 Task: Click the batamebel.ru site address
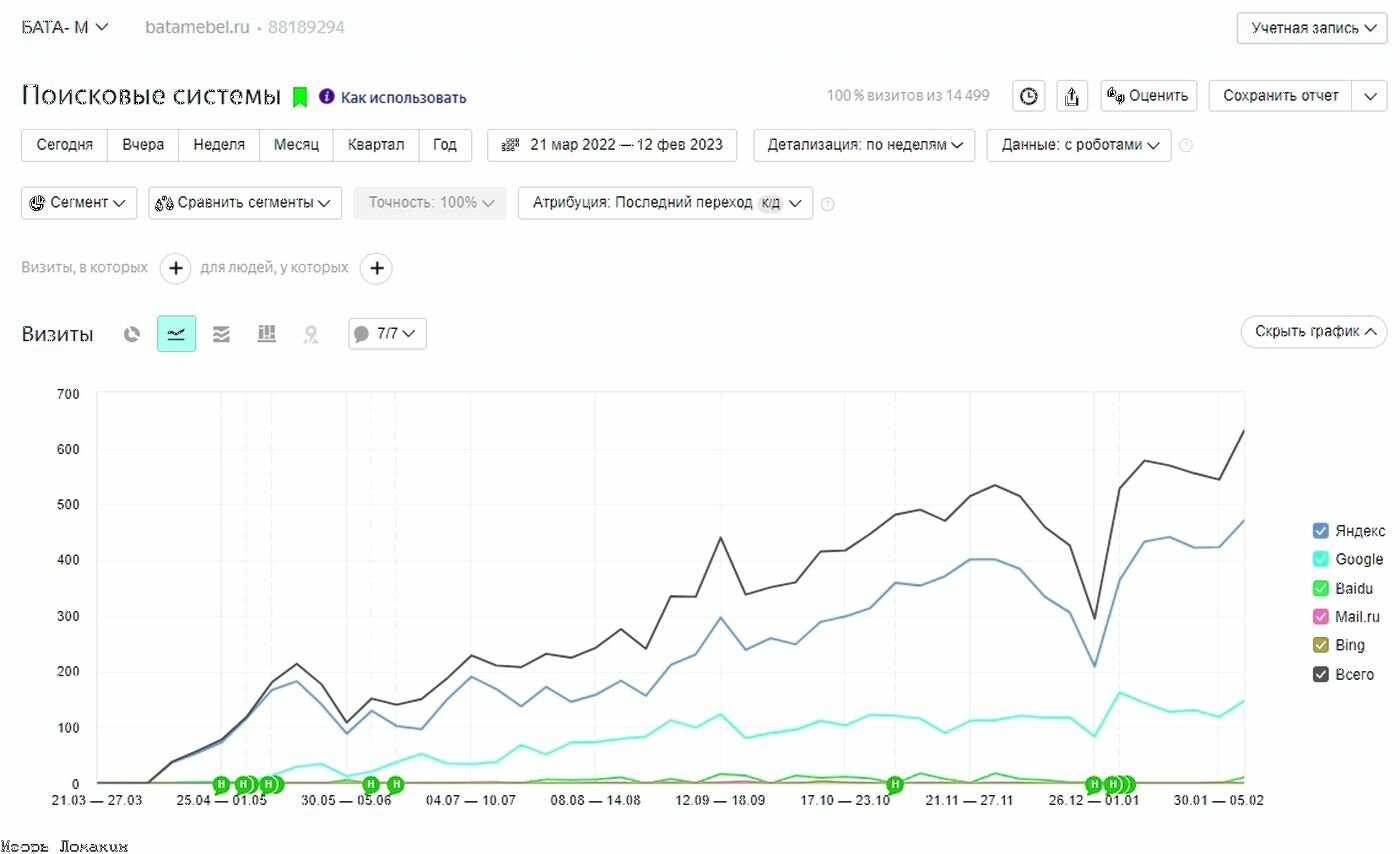(x=197, y=28)
